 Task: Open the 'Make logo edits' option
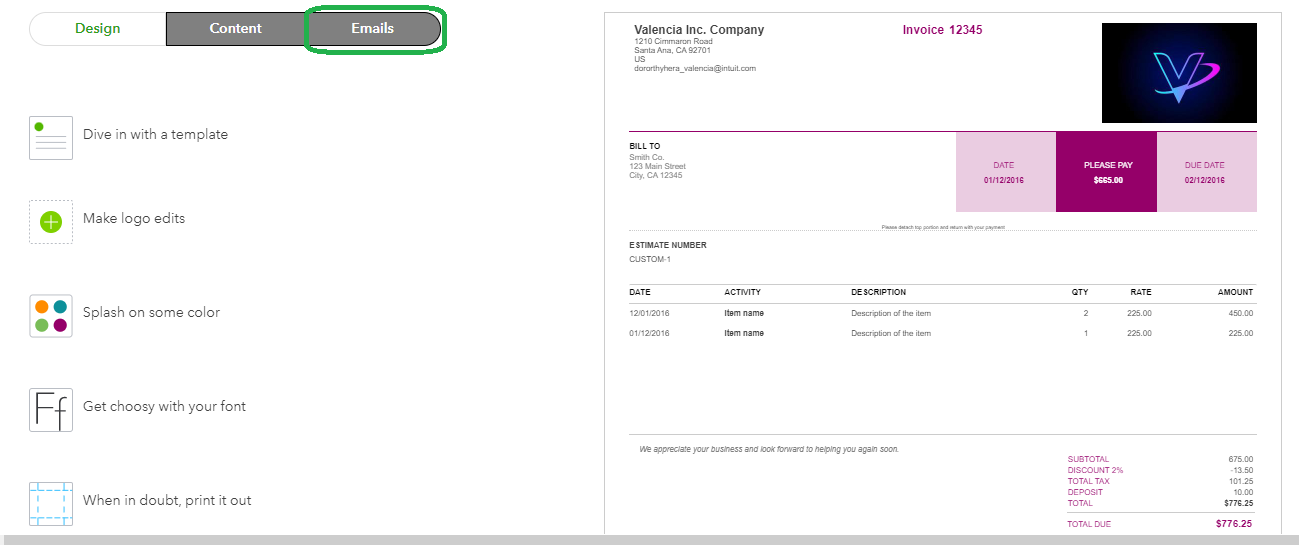(x=134, y=218)
